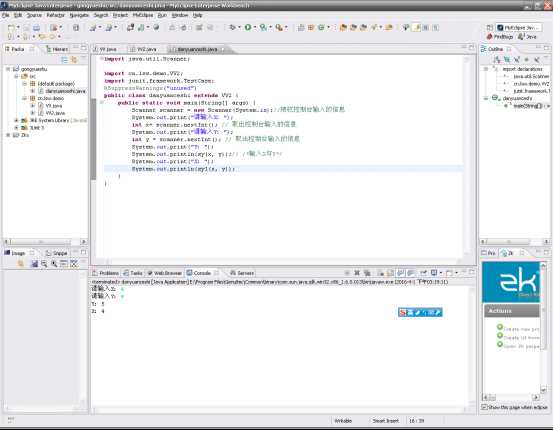Open the dropdown next to Run icon
The image size is (553, 430).
(x=254, y=28)
